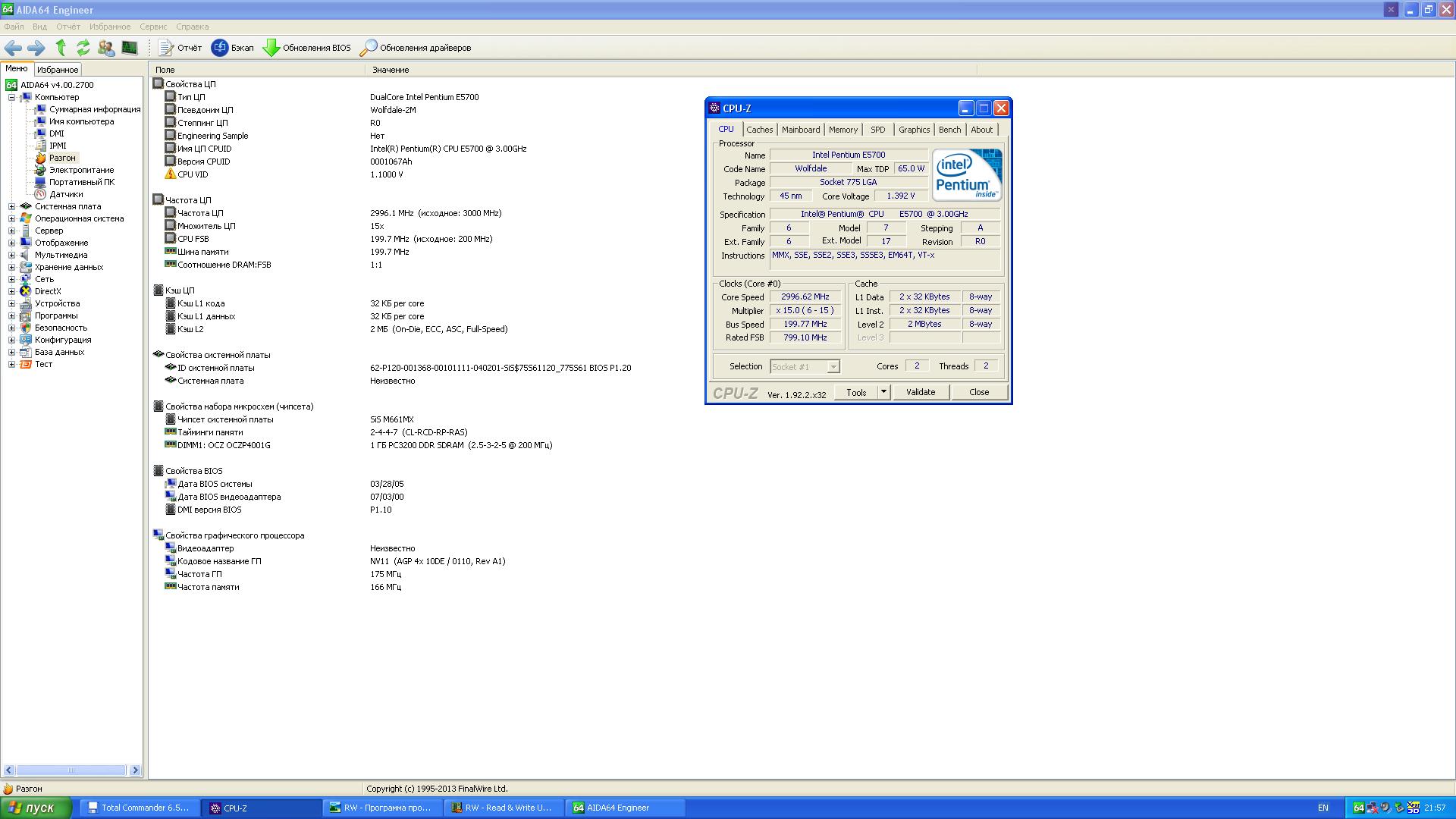Select Датчики in the tree
The height and width of the screenshot is (819, 1456).
[x=65, y=194]
